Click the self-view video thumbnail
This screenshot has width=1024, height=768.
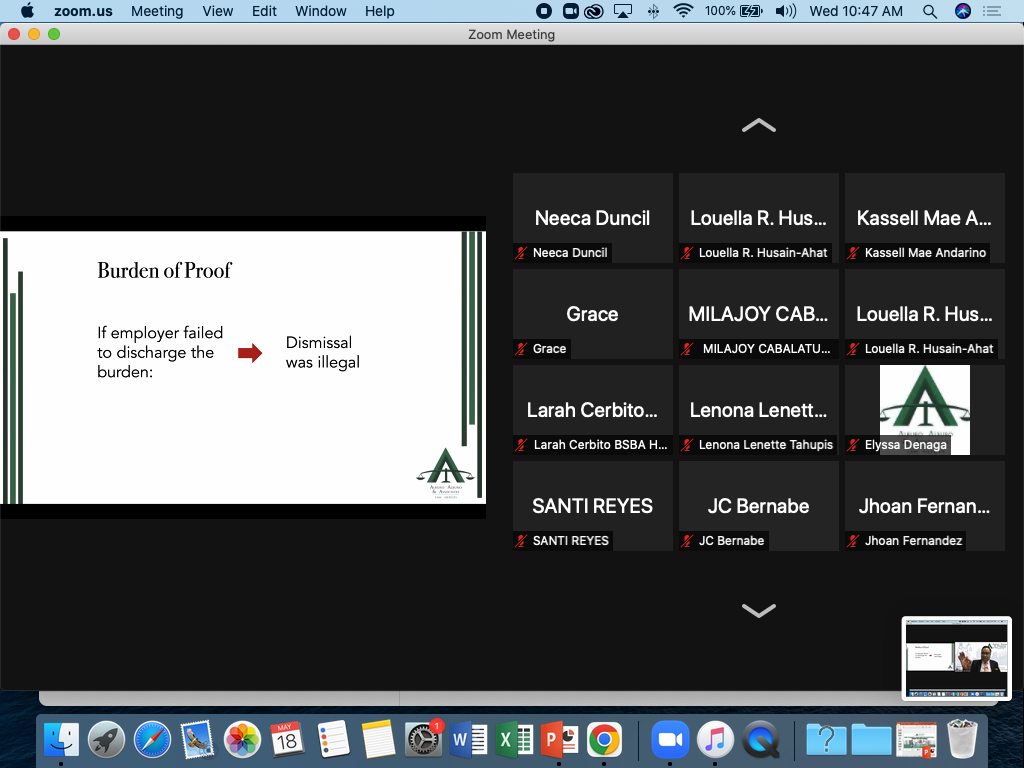click(x=956, y=658)
